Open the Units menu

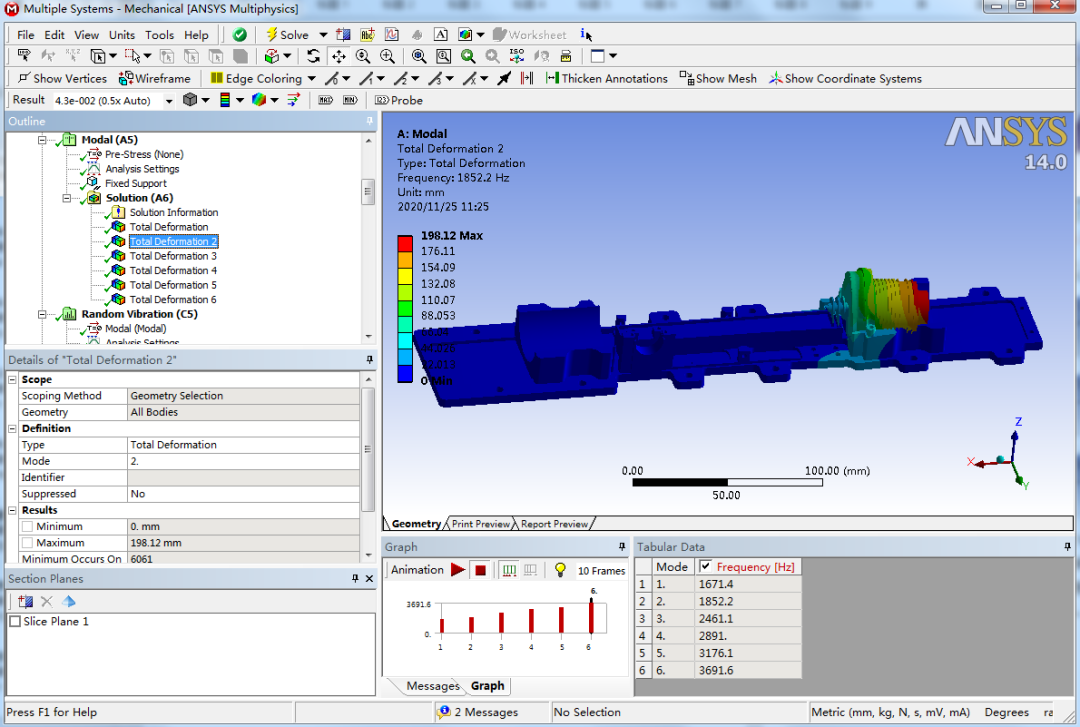point(121,34)
